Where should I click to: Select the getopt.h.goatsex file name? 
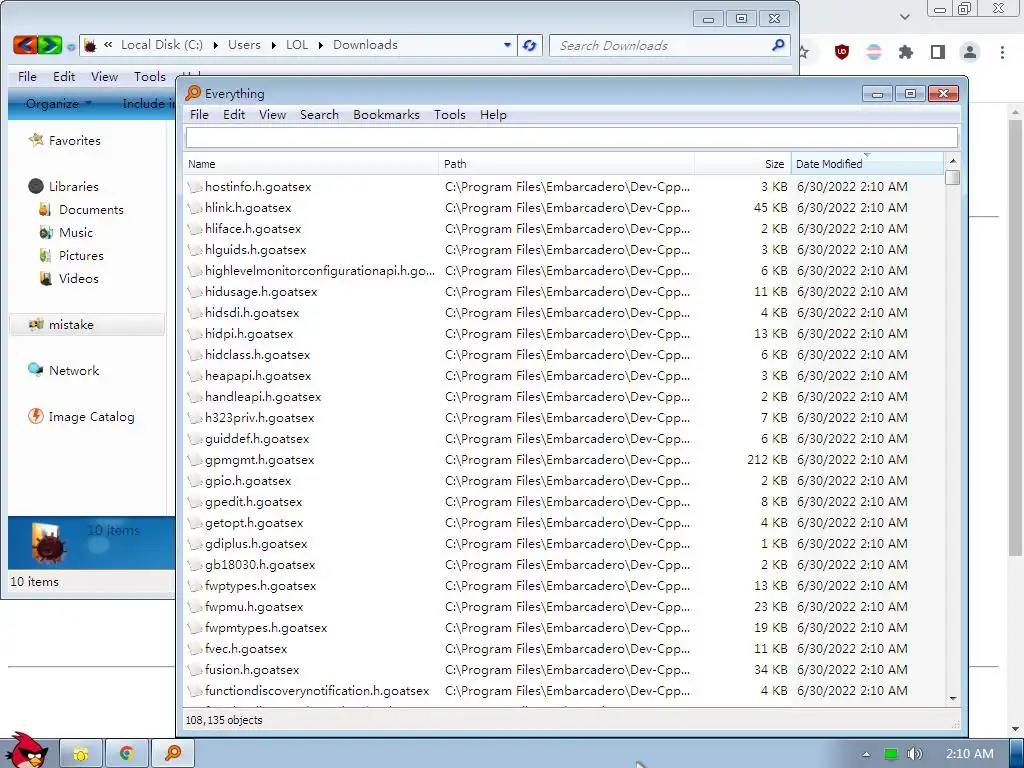point(254,522)
